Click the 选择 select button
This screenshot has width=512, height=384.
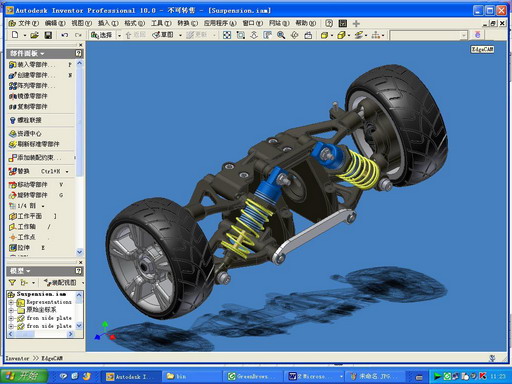point(102,35)
